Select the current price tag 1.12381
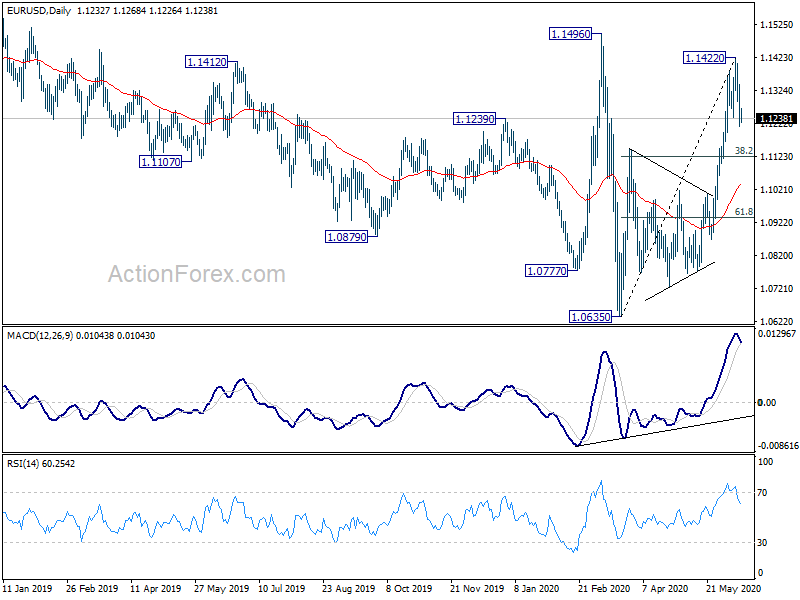This screenshot has width=800, height=600. [x=777, y=119]
